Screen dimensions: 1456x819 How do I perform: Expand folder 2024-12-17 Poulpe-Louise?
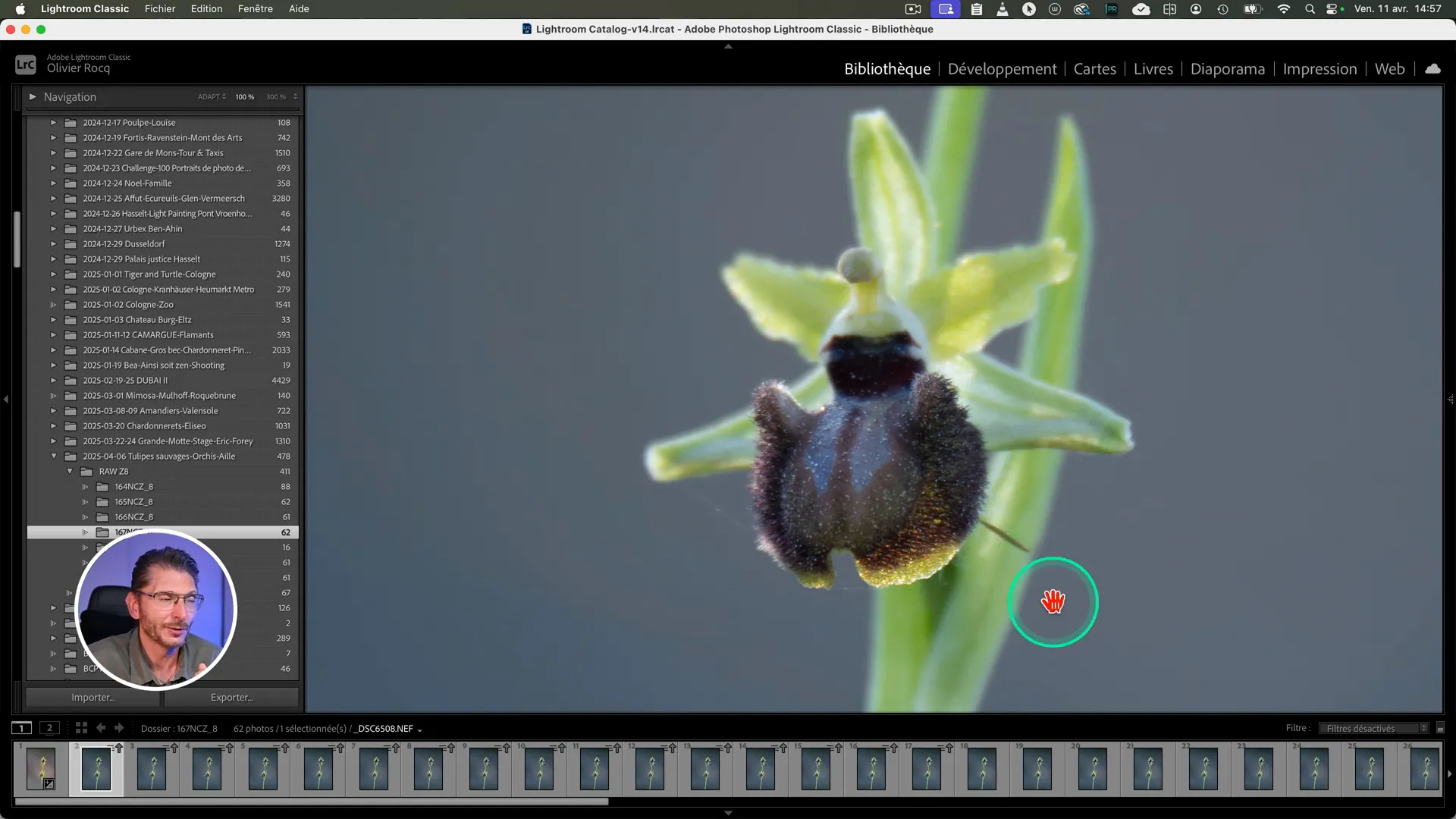(x=53, y=122)
